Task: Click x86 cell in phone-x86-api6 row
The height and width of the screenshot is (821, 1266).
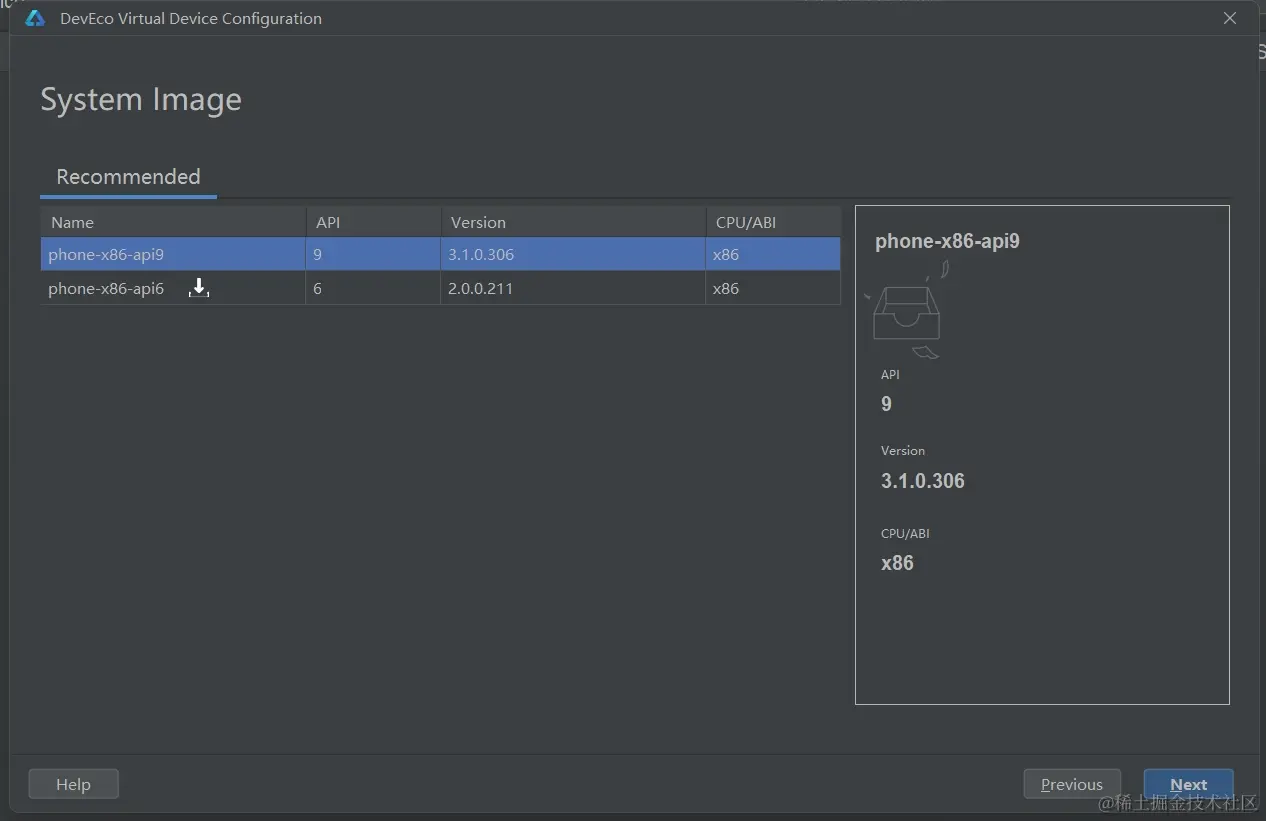Action: pyautogui.click(x=773, y=288)
